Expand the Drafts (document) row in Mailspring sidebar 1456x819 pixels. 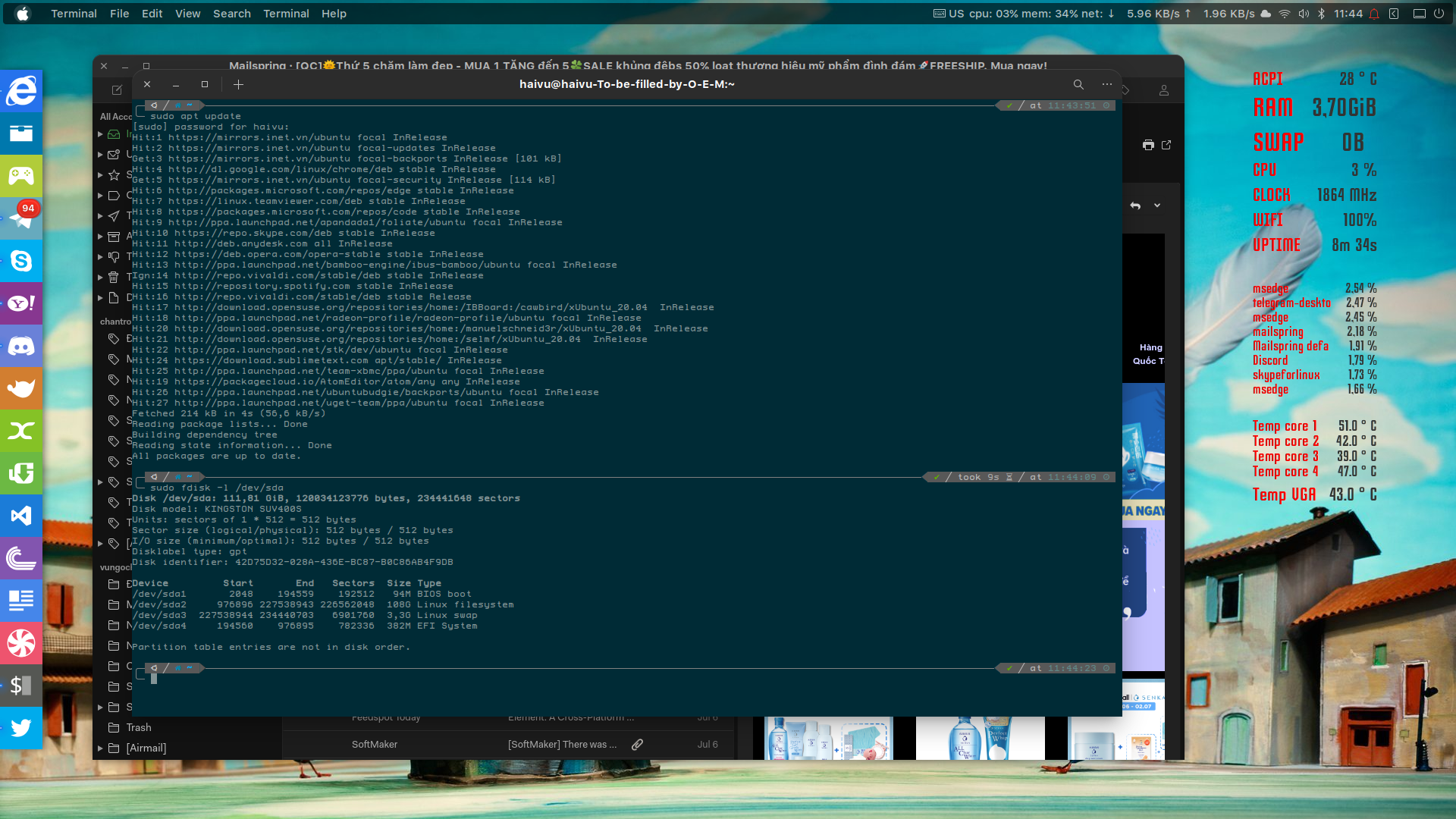click(100, 298)
